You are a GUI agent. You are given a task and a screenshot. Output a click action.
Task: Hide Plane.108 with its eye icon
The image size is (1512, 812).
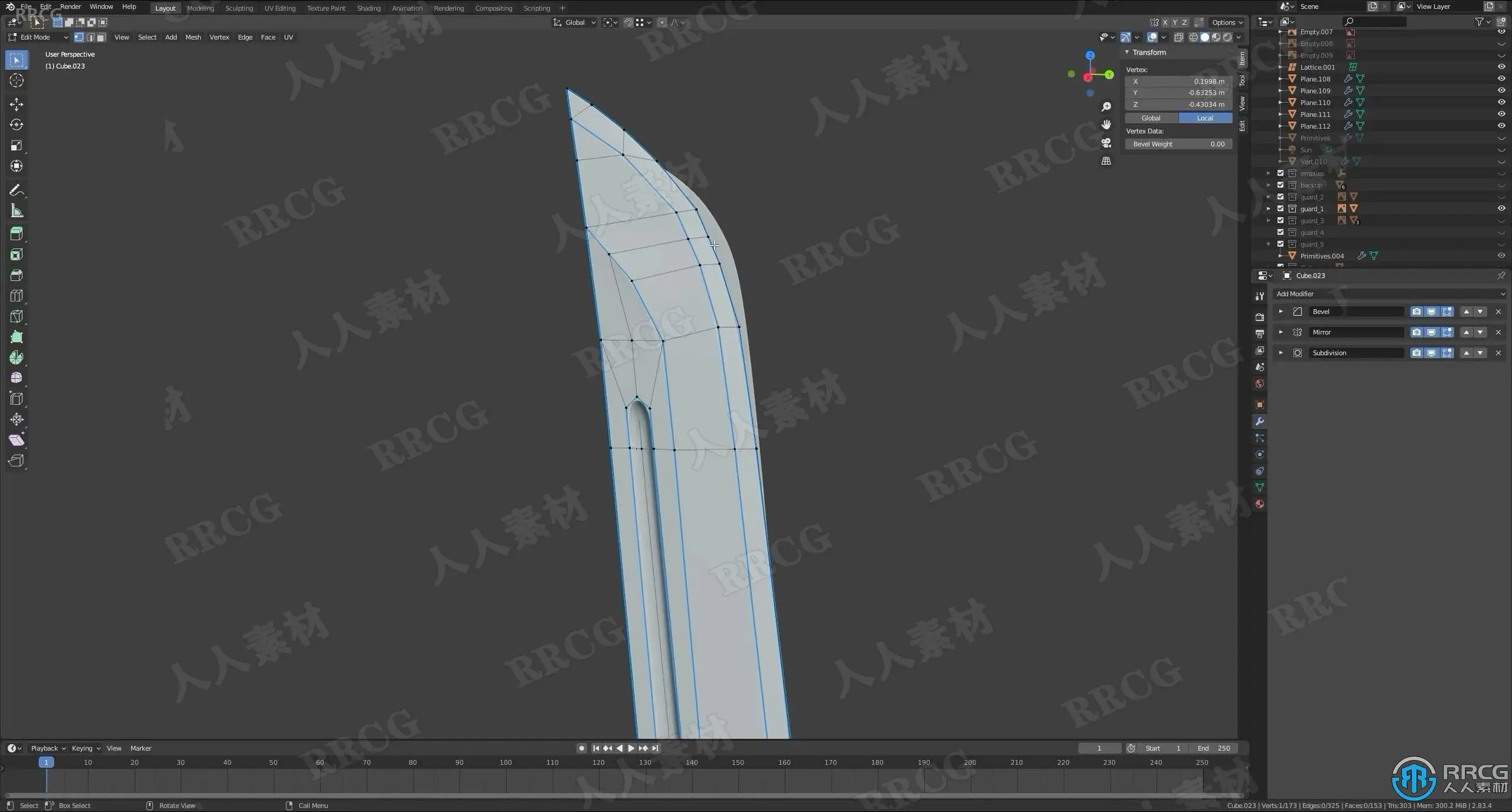1501,79
